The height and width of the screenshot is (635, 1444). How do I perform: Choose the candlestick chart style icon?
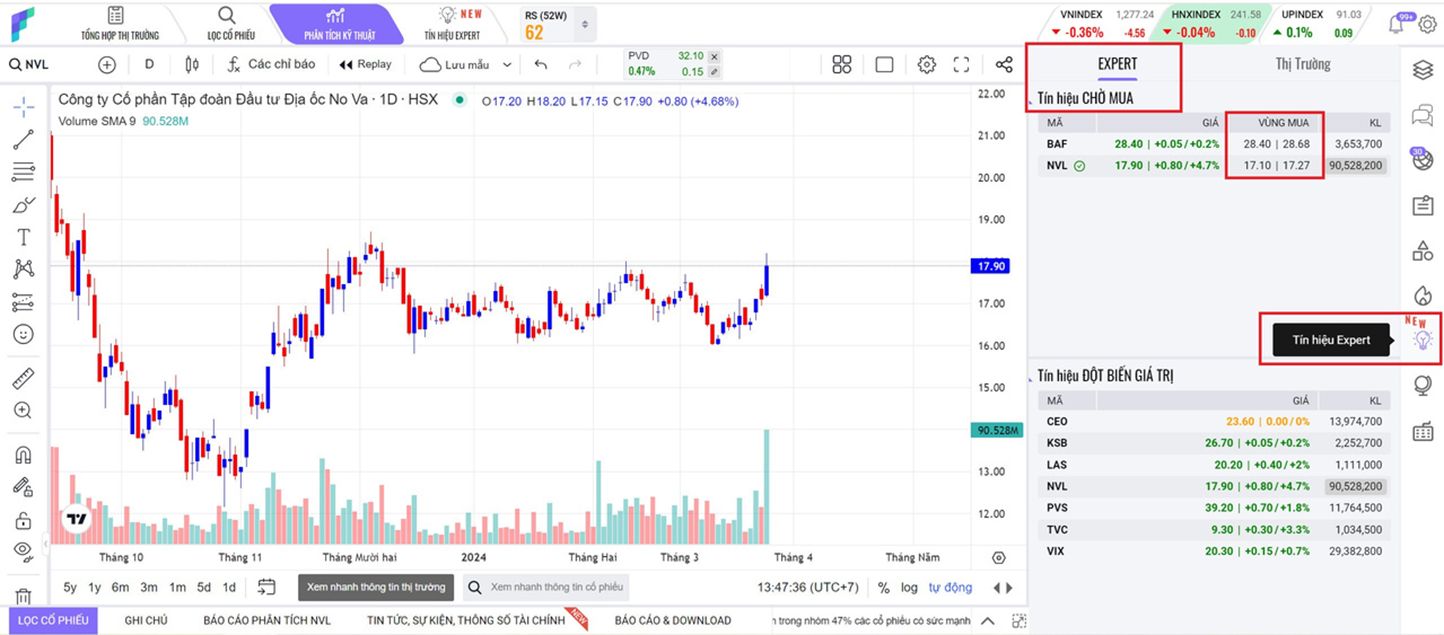point(192,64)
